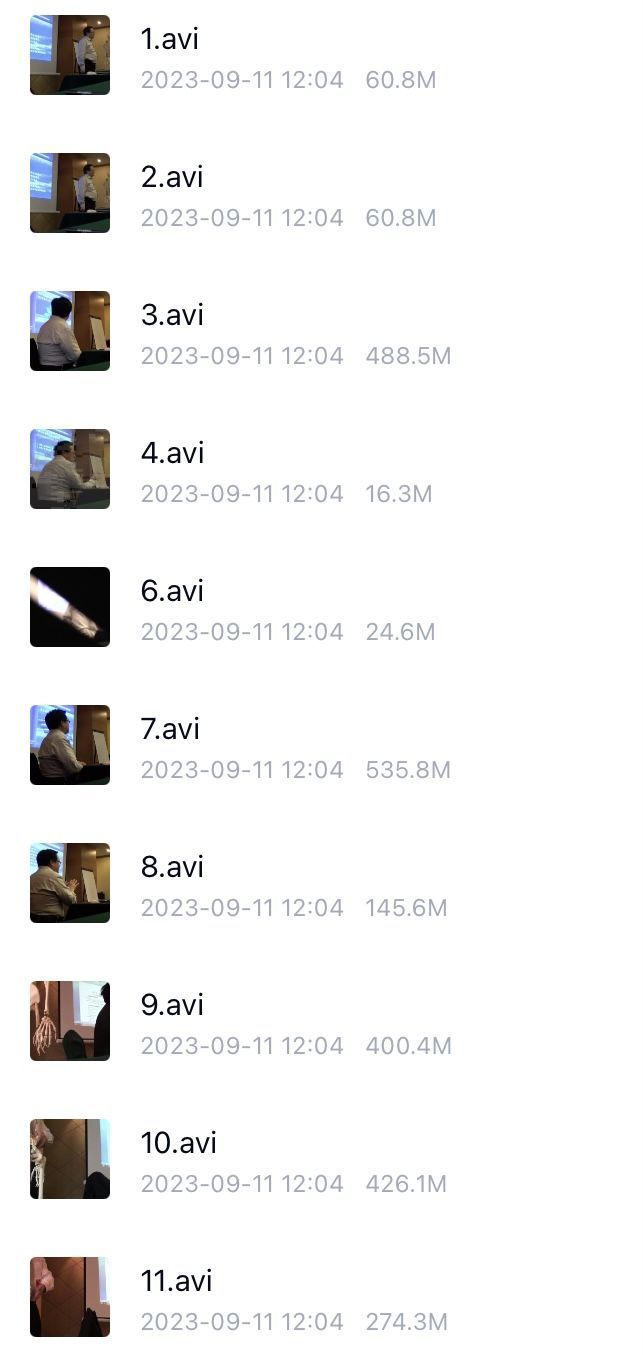Open the 6.avi file entry
Viewport: 643px width, 1355px height.
pyautogui.click(x=172, y=591)
